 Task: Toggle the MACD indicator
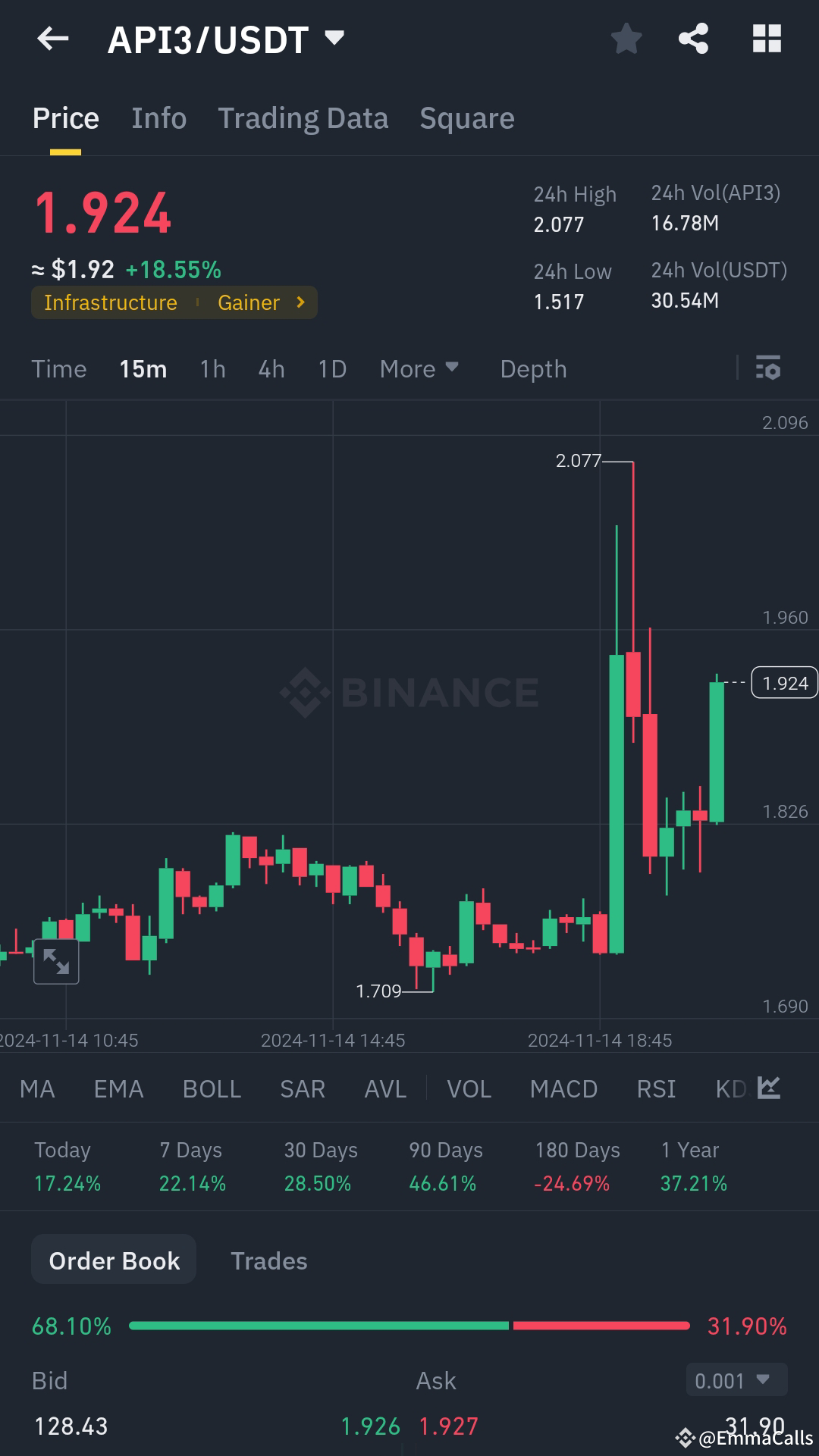[563, 1088]
